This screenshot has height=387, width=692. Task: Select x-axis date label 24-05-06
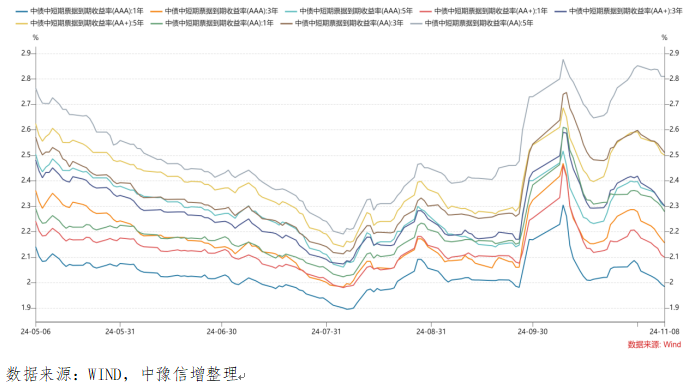point(35,331)
